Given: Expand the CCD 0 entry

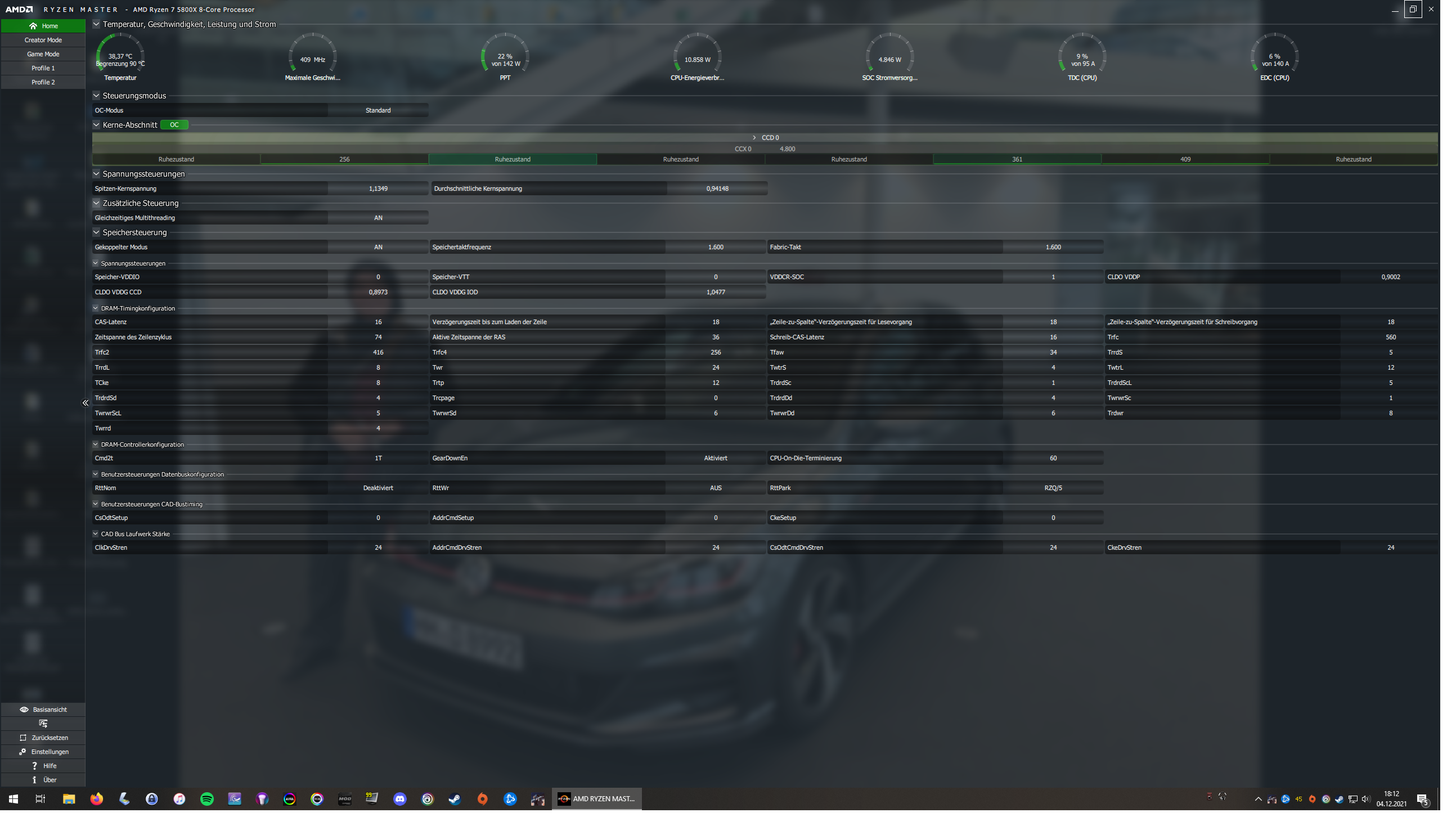Looking at the screenshot, I should (754, 137).
